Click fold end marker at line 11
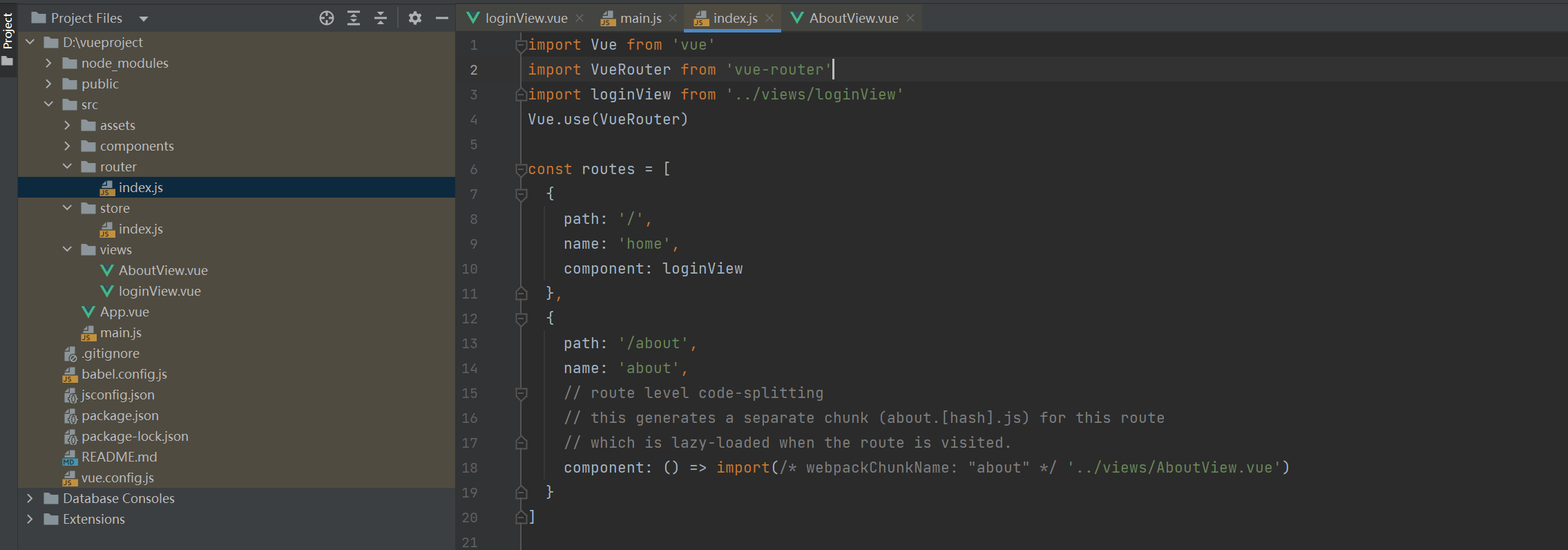Screen dimensions: 1568x550 [x=522, y=294]
